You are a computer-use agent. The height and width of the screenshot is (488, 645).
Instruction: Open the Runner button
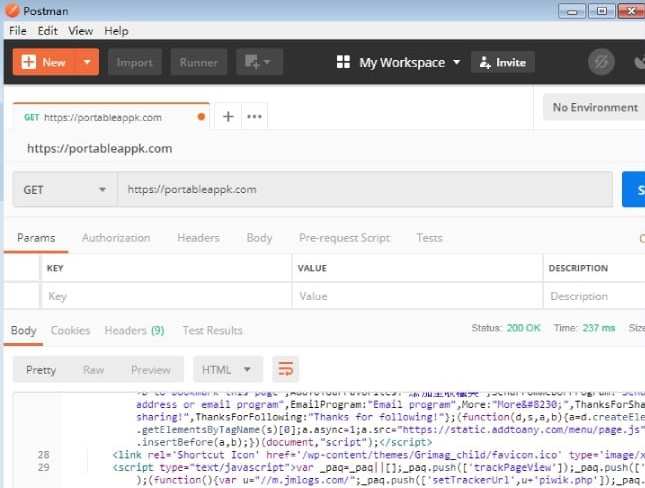198,62
